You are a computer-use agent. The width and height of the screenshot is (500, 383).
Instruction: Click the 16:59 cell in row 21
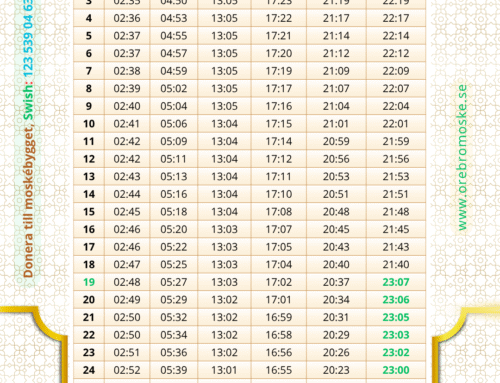279,318
